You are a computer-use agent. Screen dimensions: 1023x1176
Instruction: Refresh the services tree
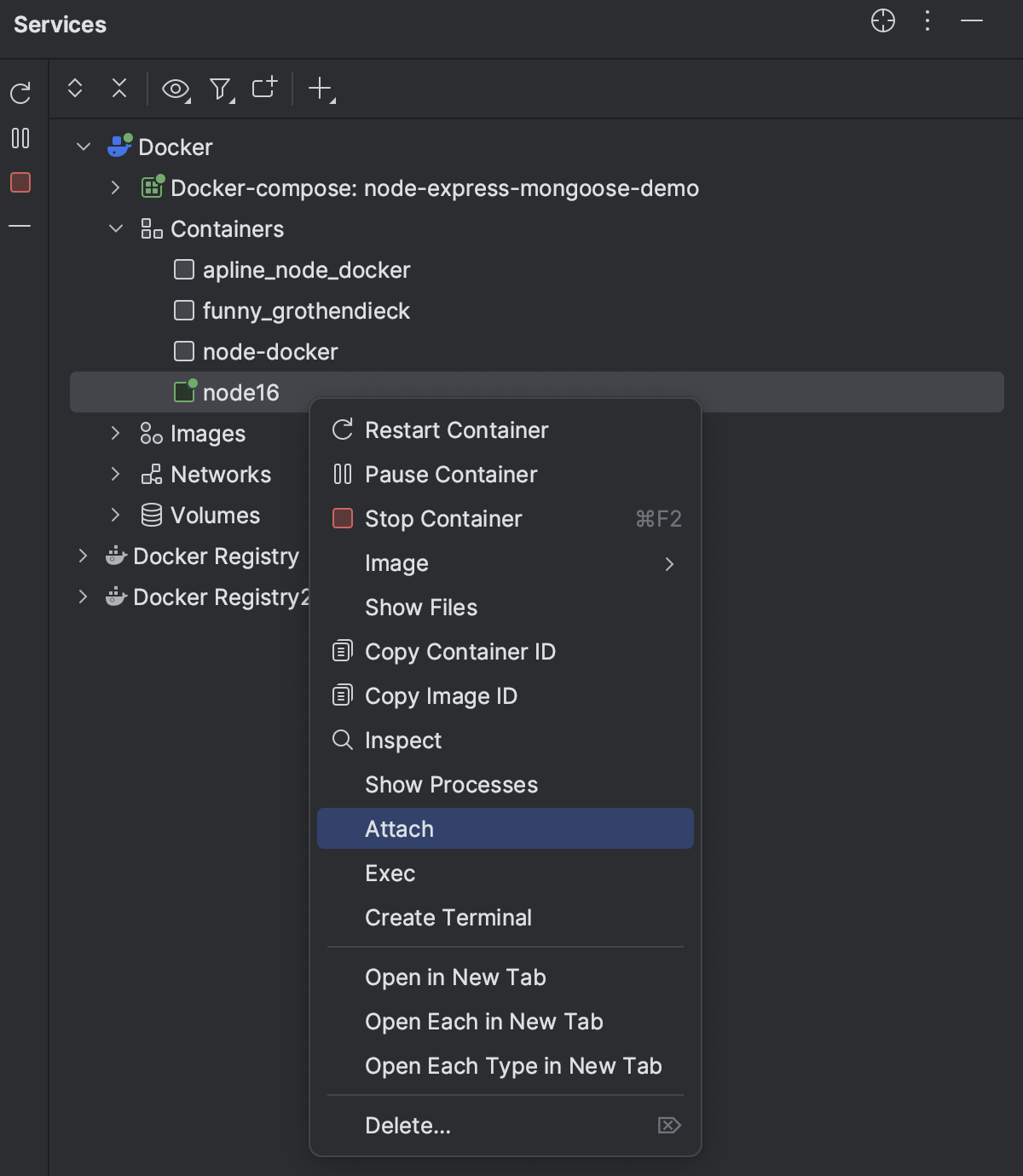coord(21,91)
